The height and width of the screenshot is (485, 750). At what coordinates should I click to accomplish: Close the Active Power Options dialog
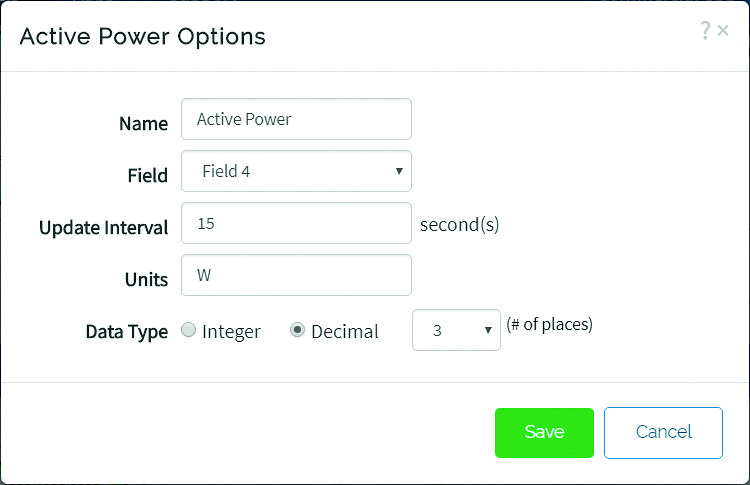click(723, 31)
